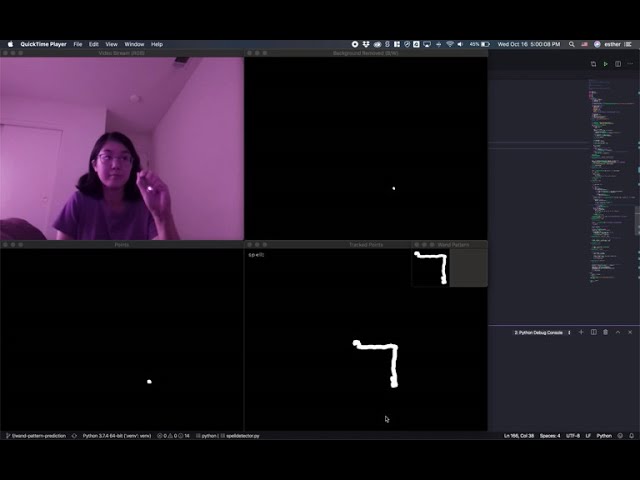Open the Window menu
This screenshot has width=640, height=480.
[x=133, y=44]
